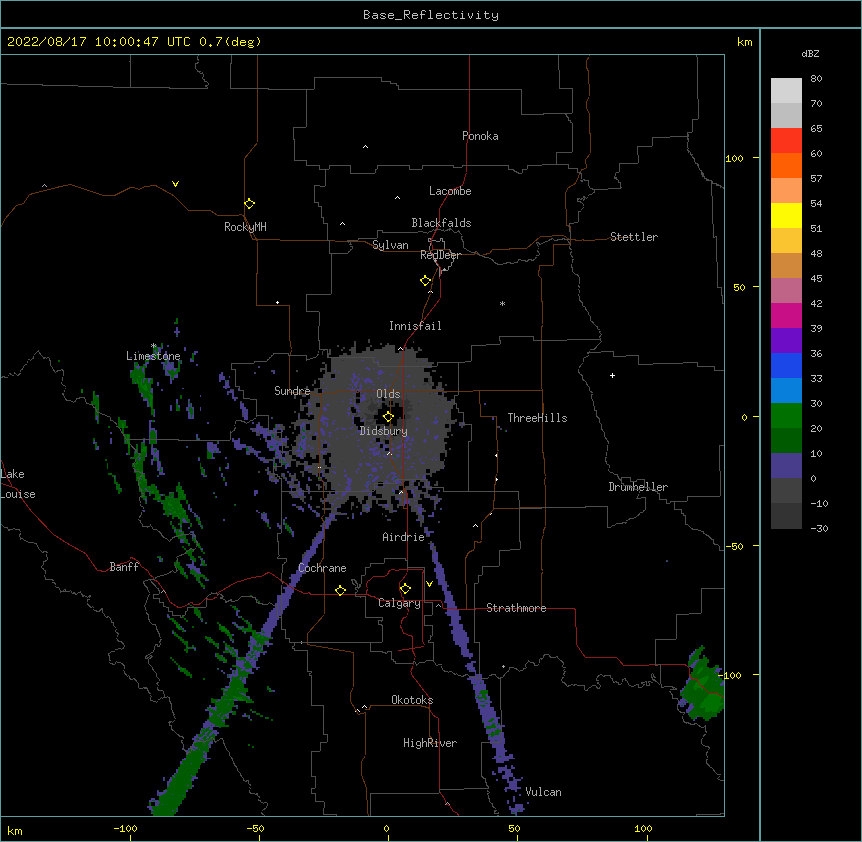The height and width of the screenshot is (842, 862).
Task: Click the Lake Louise label
Action: [18, 484]
